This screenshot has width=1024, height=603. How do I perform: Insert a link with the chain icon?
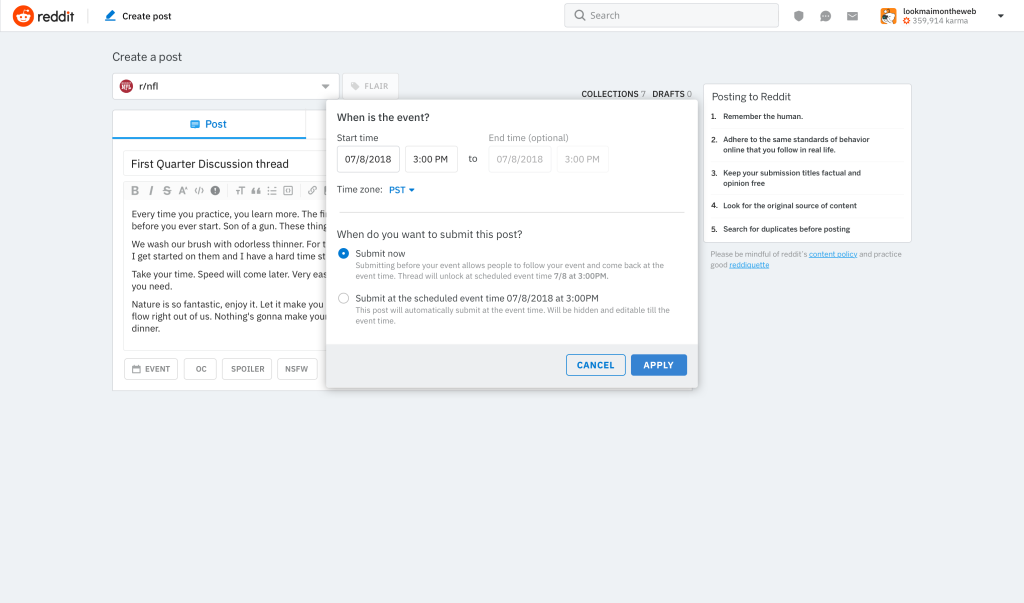pos(312,191)
